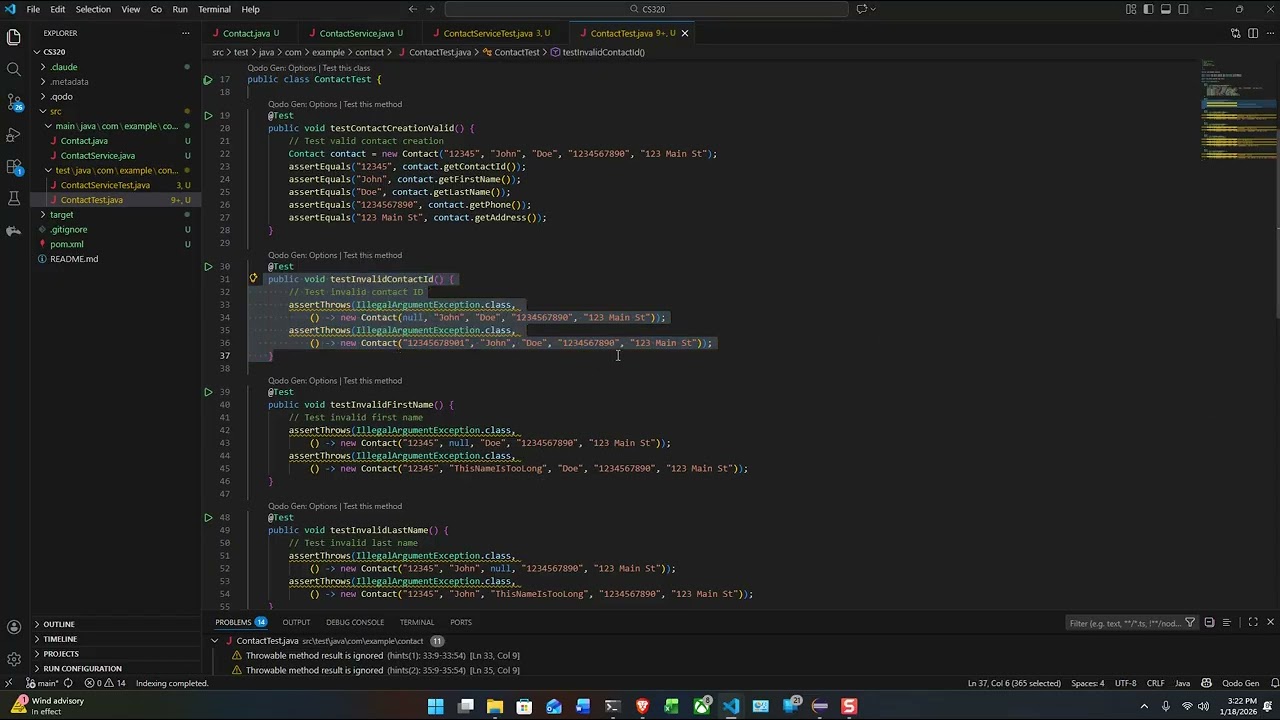Open the Run and Debug view
1280x720 pixels.
pos(14,134)
